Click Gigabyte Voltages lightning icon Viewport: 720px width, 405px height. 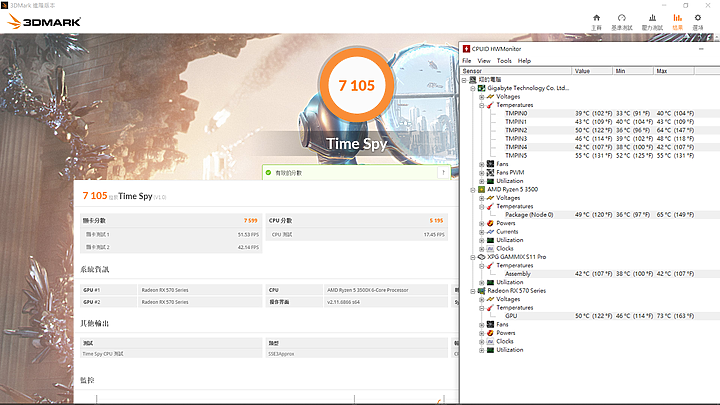click(490, 97)
